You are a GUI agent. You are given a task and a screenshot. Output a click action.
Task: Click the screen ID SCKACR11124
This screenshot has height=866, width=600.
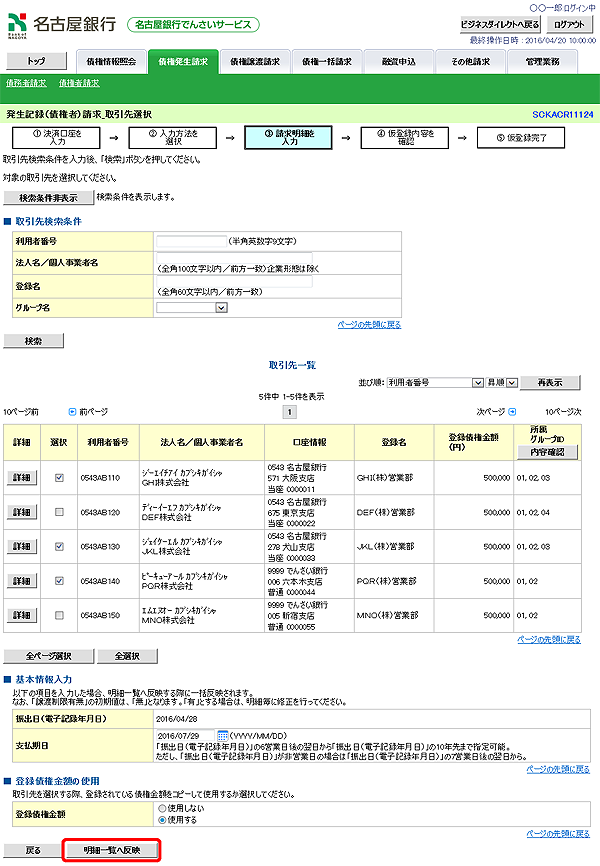pos(563,114)
